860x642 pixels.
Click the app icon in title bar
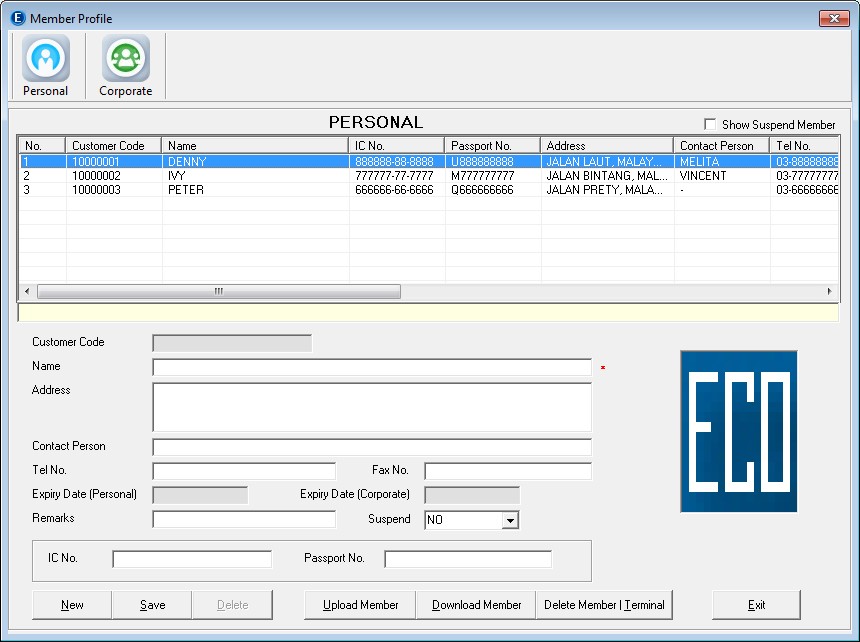point(17,18)
